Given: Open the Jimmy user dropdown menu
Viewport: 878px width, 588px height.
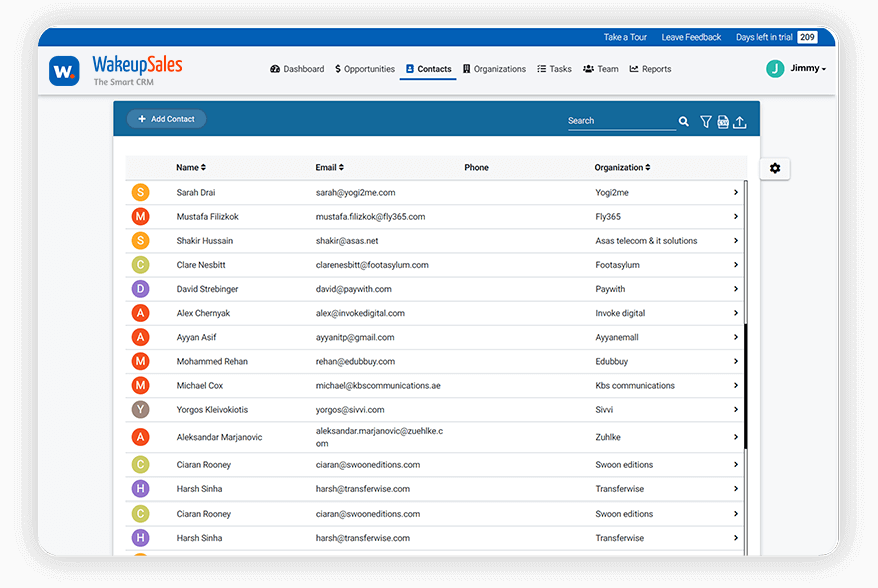Looking at the screenshot, I should pos(808,68).
